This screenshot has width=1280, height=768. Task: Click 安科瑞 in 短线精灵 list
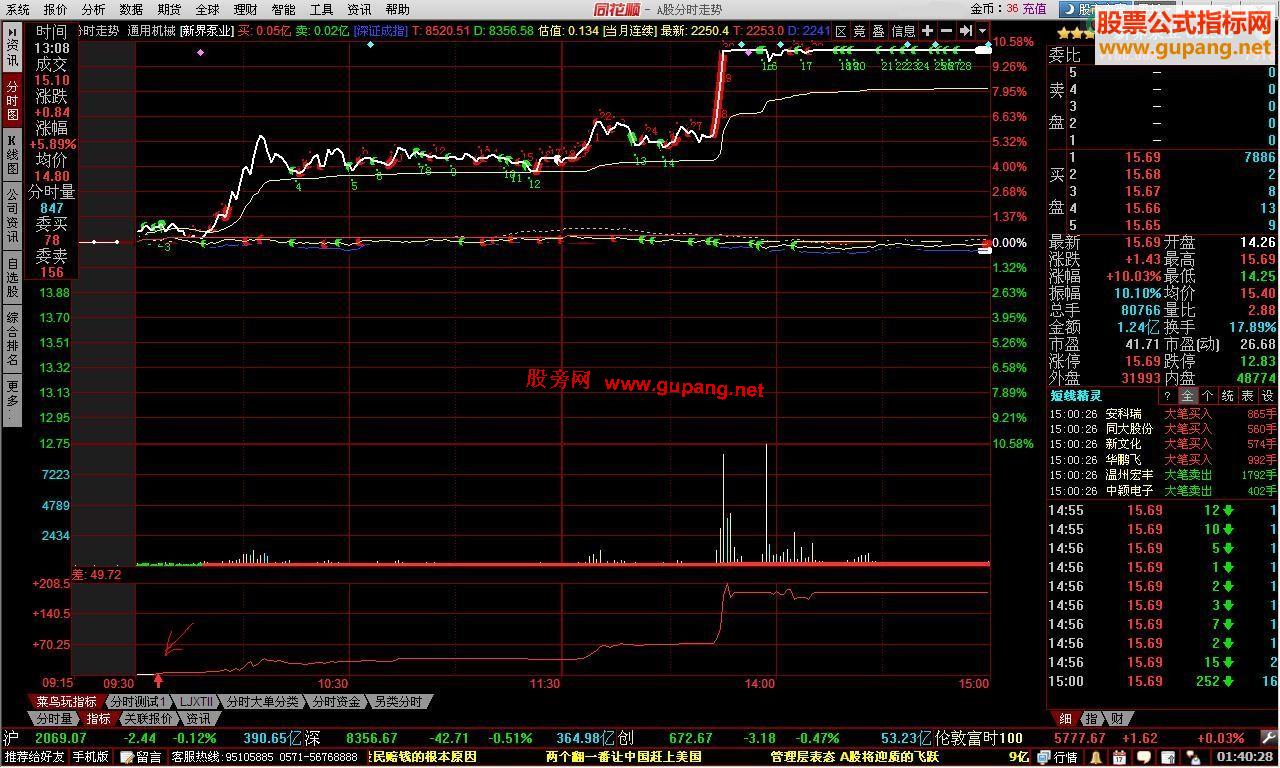click(x=1122, y=413)
